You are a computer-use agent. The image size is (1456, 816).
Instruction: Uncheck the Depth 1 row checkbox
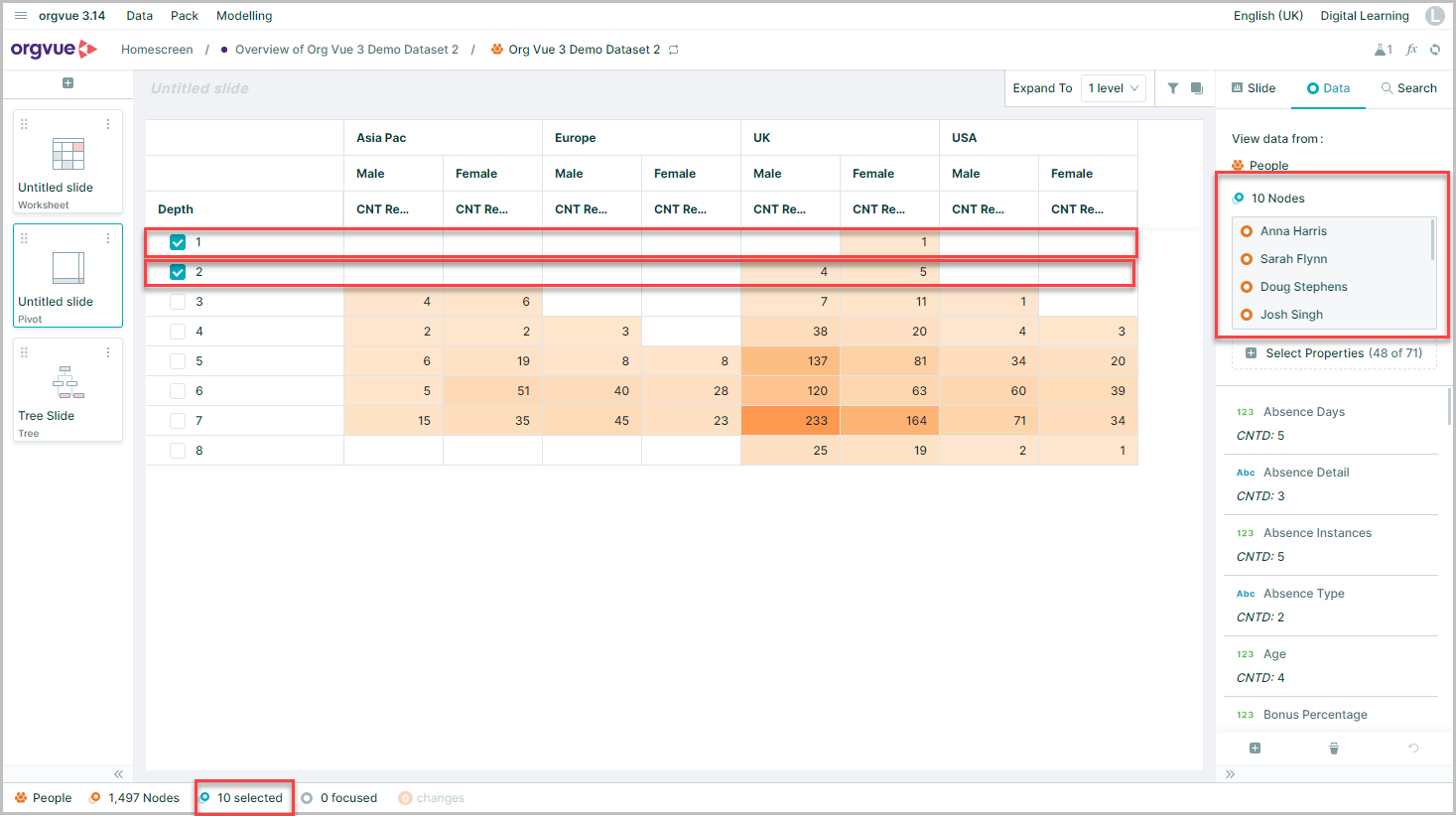(x=178, y=242)
